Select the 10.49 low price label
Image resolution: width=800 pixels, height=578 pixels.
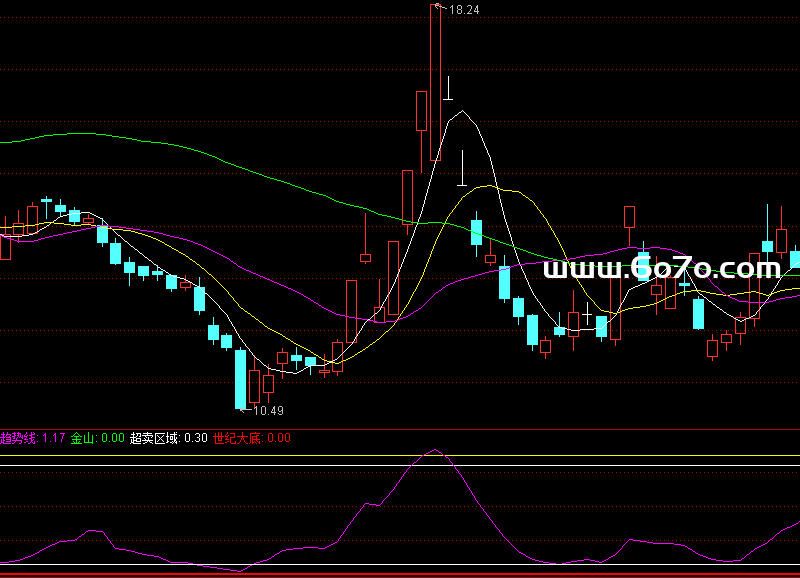[x=268, y=411]
